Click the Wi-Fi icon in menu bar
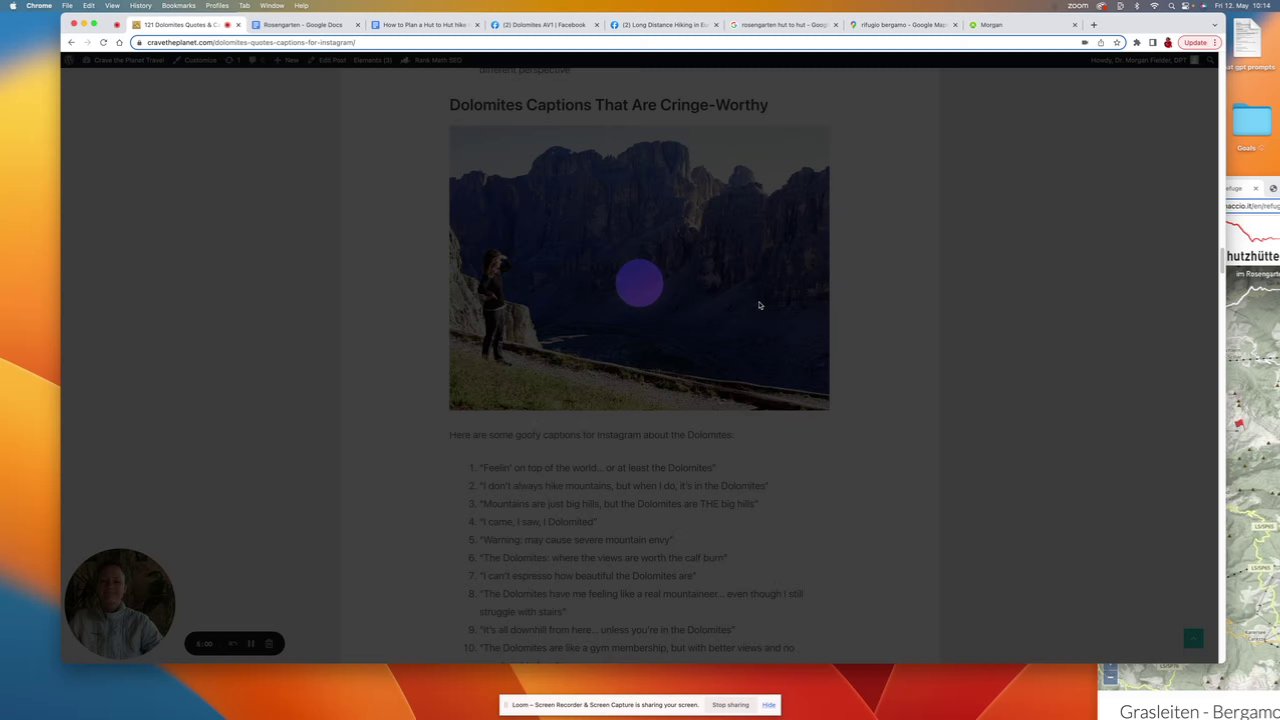This screenshot has width=1280, height=720. point(1155,5)
